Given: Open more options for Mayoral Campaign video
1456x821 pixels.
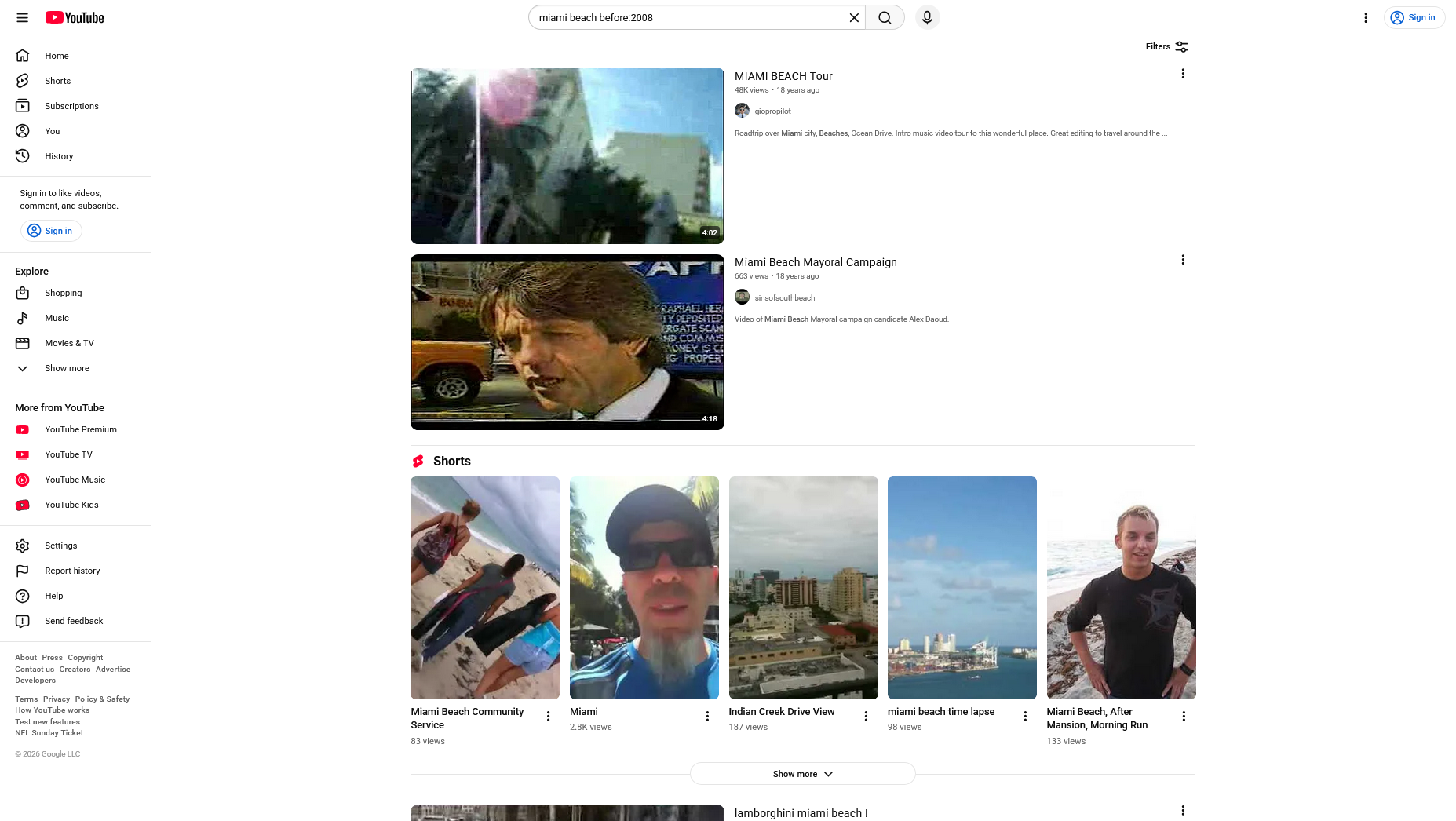Looking at the screenshot, I should click(x=1183, y=260).
